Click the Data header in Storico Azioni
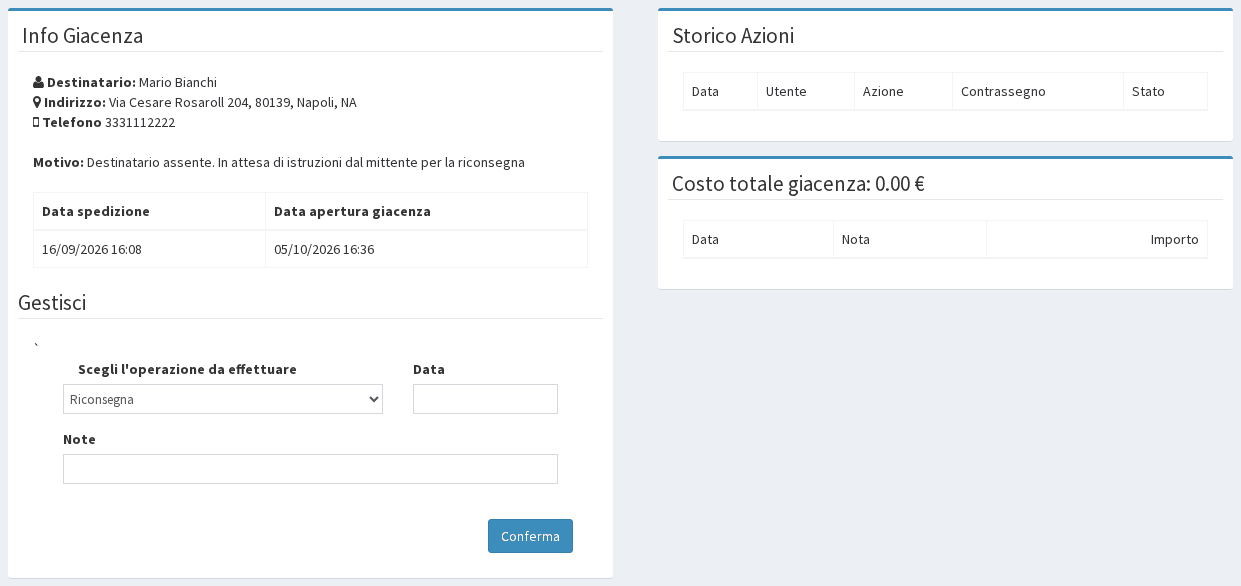 [721, 91]
